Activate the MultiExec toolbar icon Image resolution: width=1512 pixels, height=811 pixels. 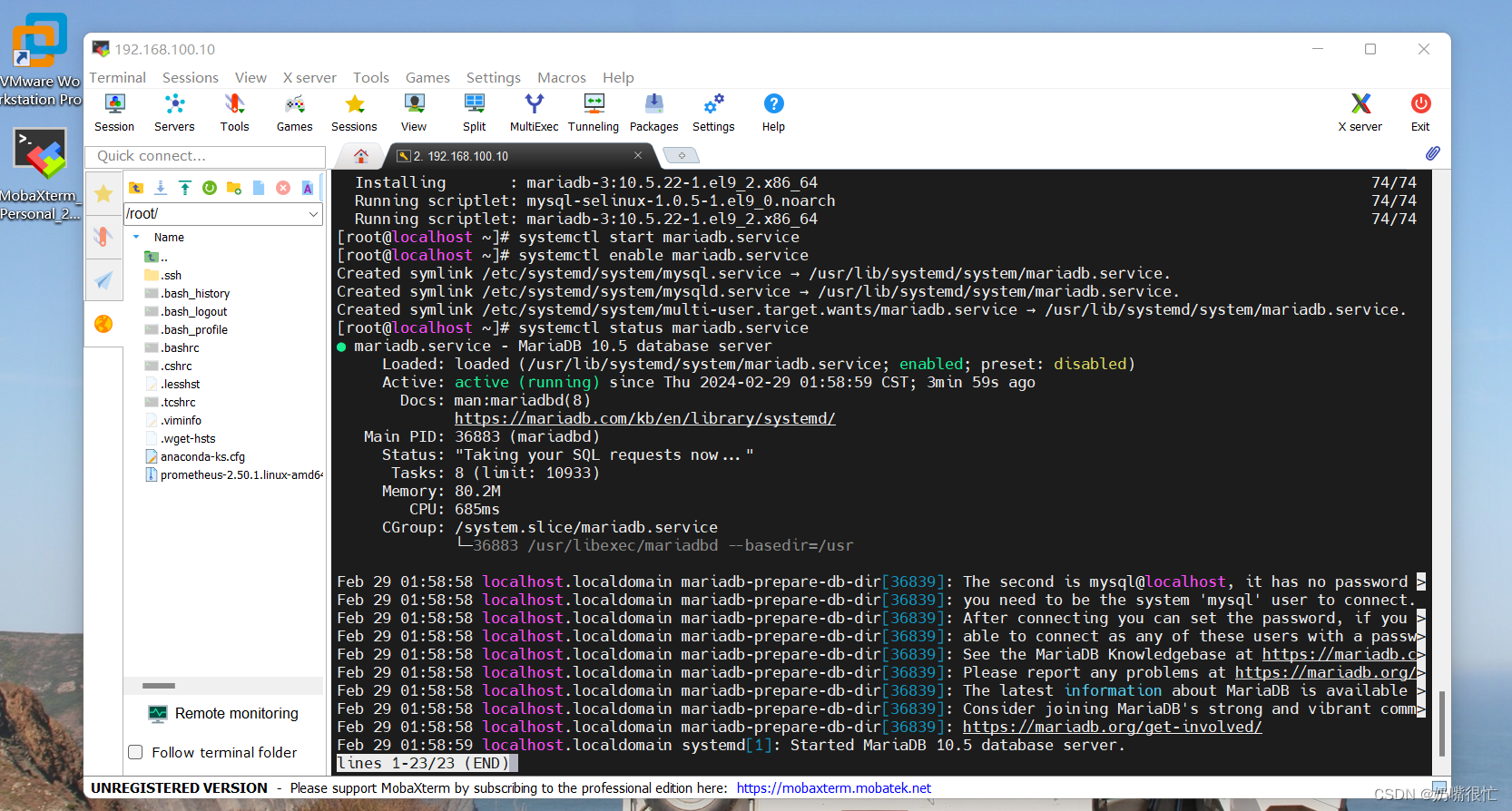point(534,112)
